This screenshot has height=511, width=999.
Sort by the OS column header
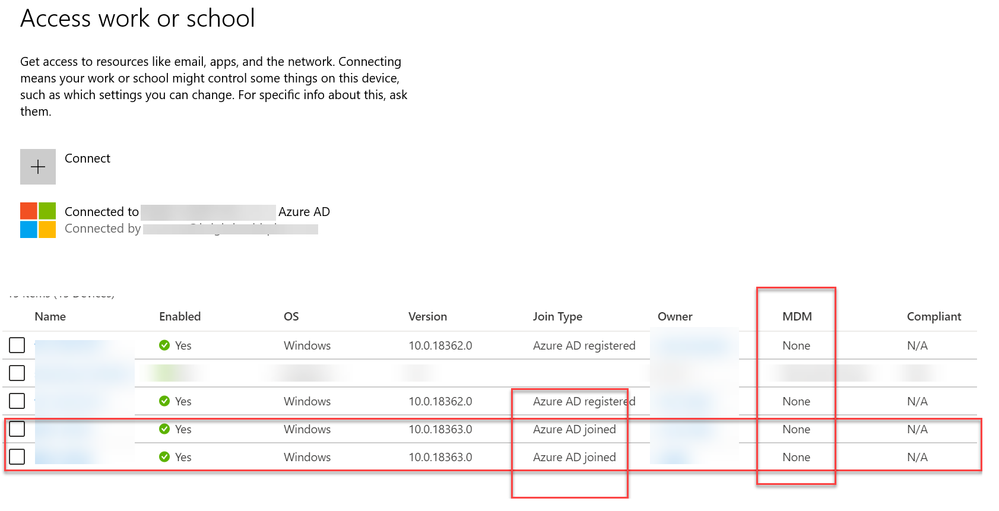point(291,317)
